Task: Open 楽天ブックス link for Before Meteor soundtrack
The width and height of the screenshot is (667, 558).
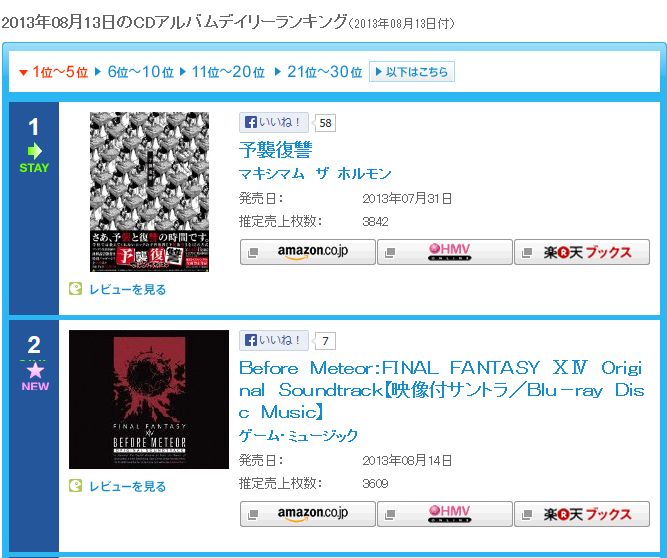Action: tap(582, 514)
